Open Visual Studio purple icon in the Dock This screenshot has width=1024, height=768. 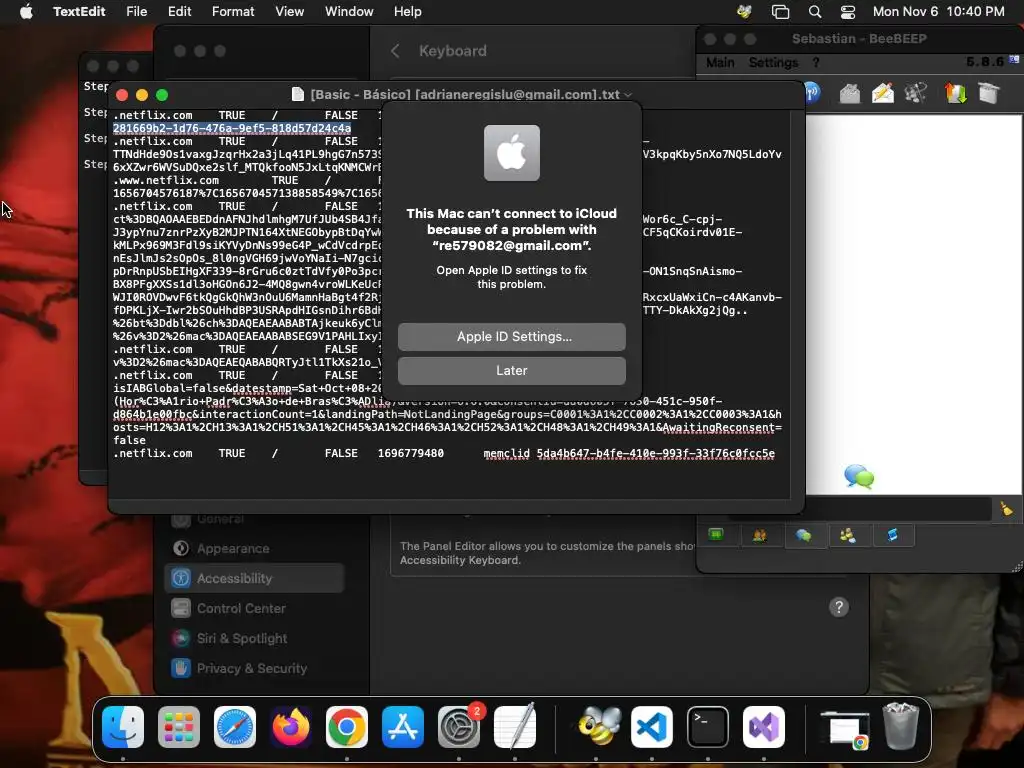click(x=763, y=726)
